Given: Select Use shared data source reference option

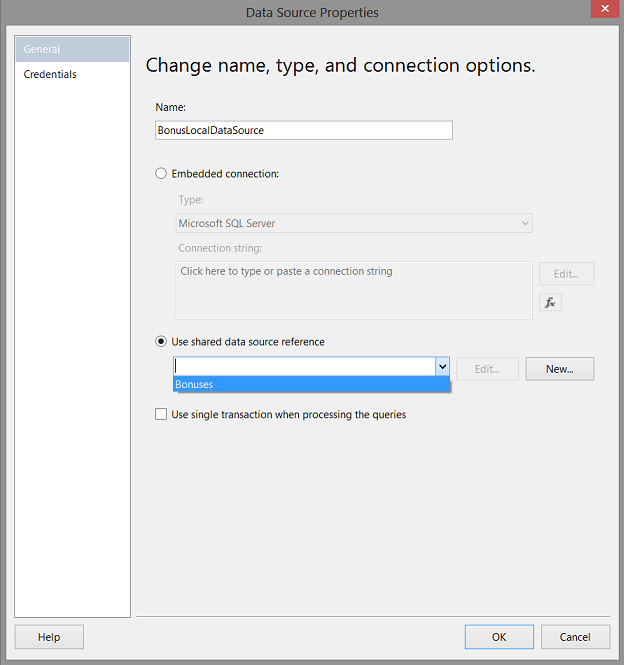Looking at the screenshot, I should [161, 342].
